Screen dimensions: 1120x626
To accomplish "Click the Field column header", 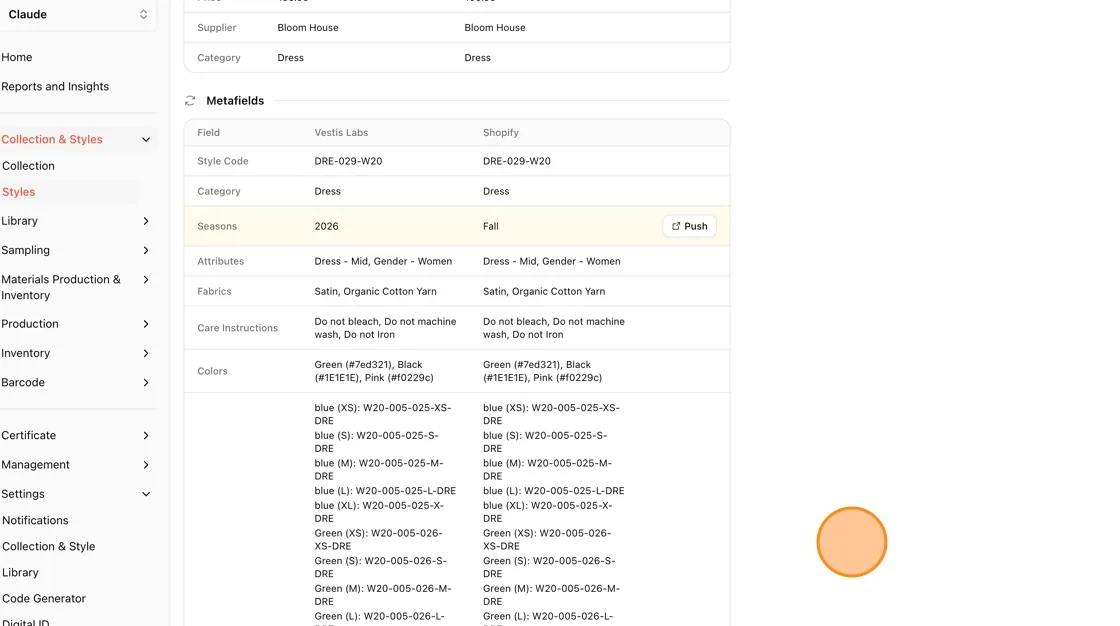I will [x=209, y=133].
